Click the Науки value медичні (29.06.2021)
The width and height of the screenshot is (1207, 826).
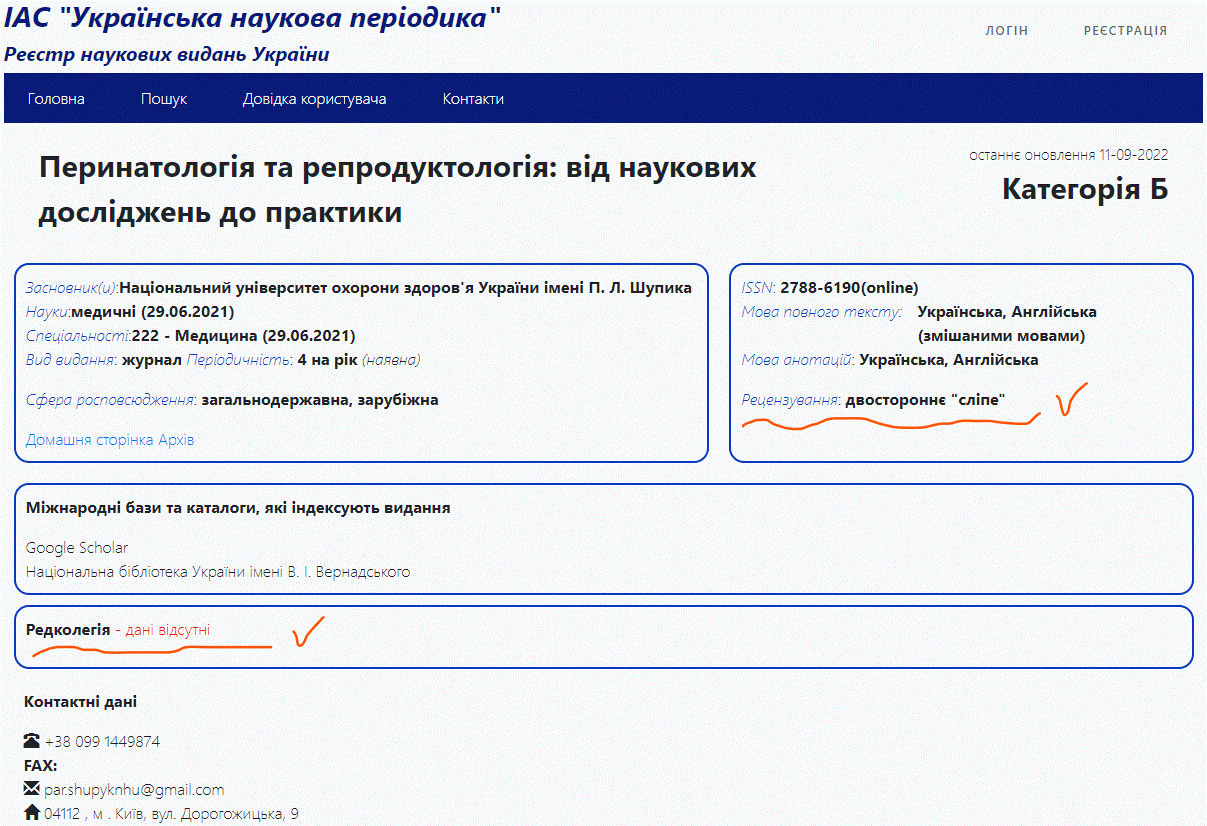coord(152,312)
